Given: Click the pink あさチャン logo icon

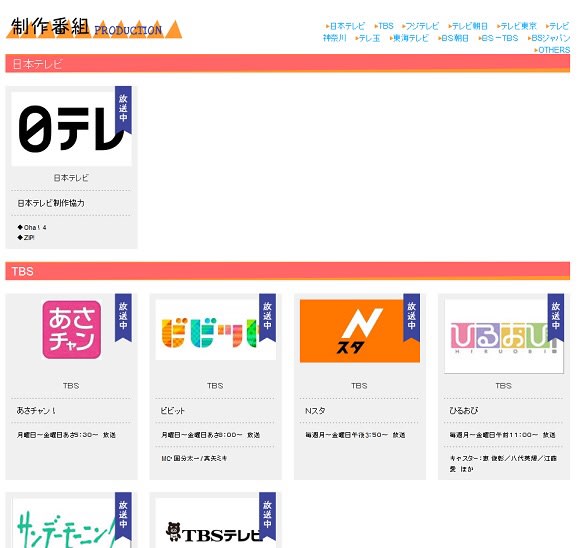Looking at the screenshot, I should [72, 329].
